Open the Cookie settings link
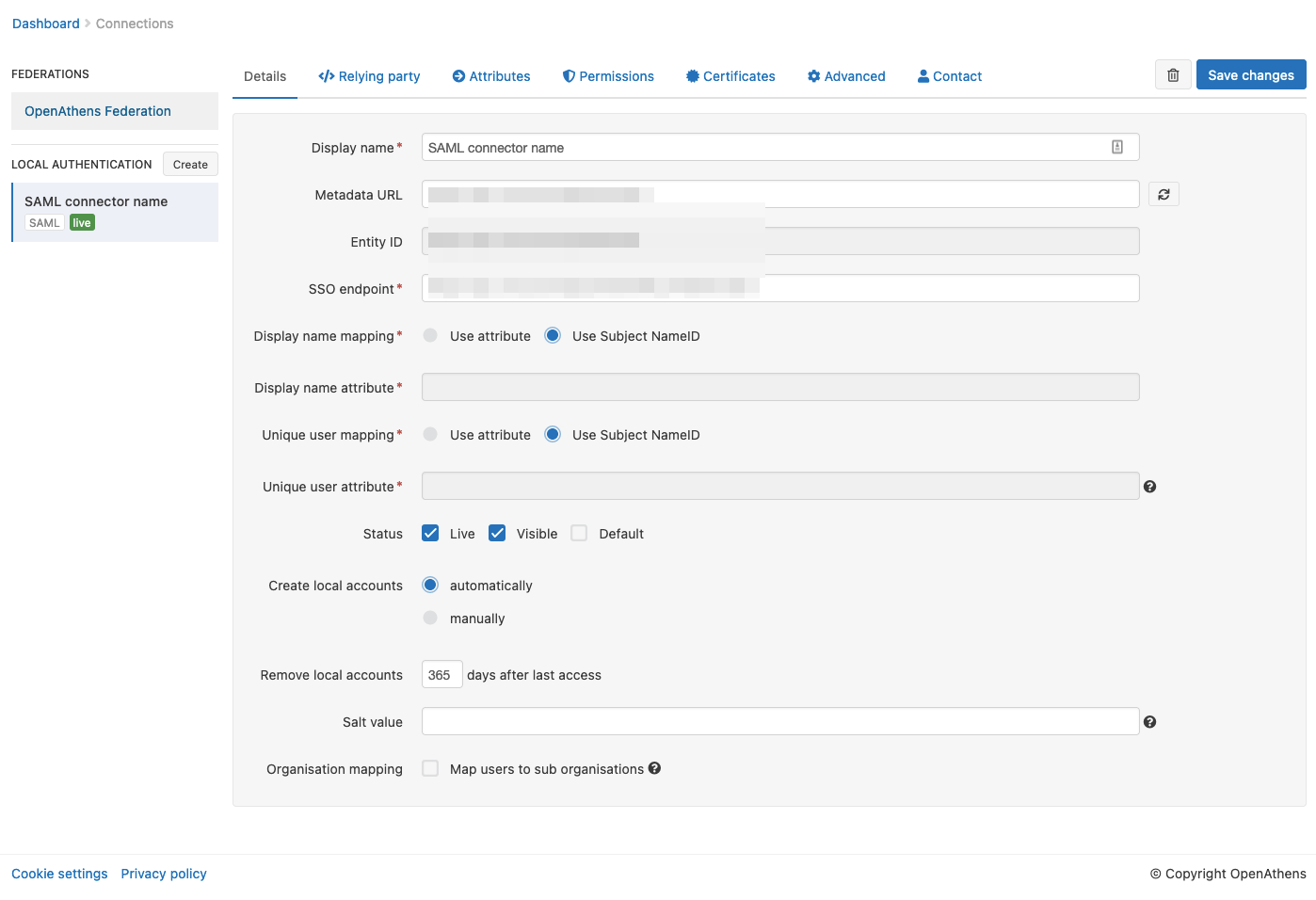Screen dimensions: 1316x900 (x=59, y=874)
